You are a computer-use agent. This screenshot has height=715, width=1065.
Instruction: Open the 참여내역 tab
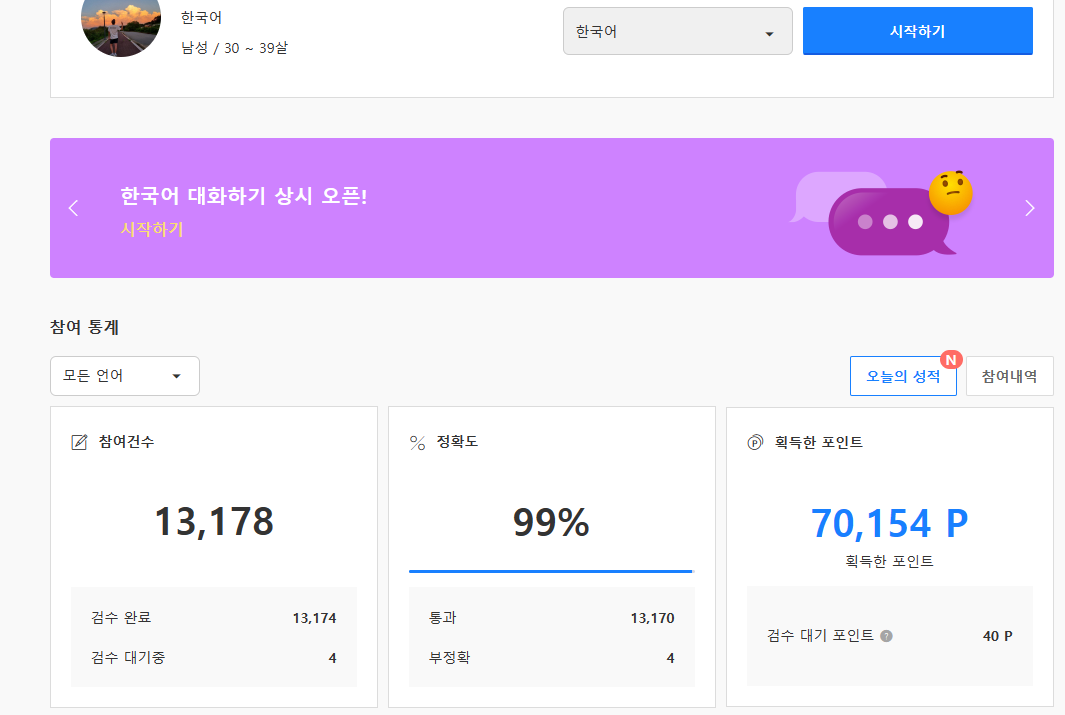coord(1009,376)
